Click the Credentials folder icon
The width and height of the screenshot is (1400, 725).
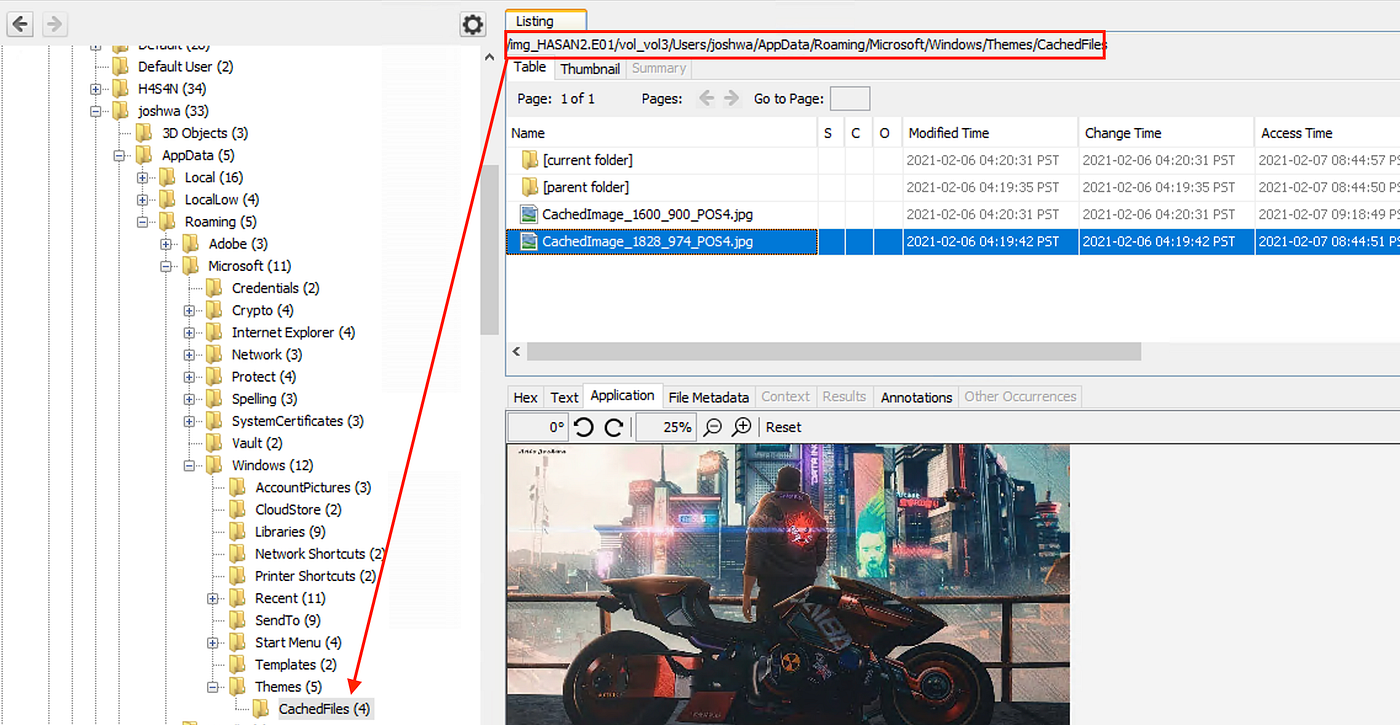coord(214,288)
